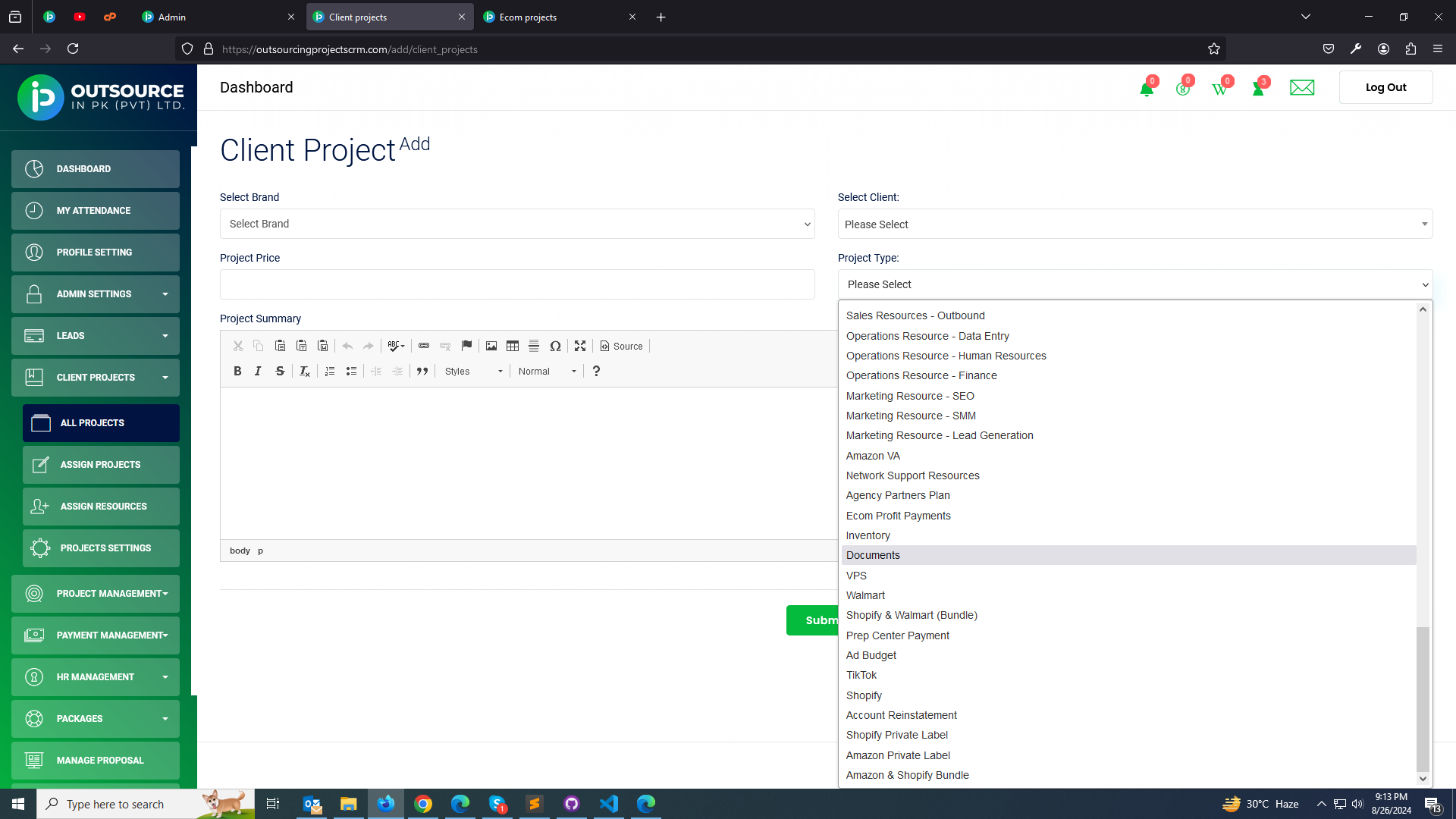Click the About CKEditor question mark
The width and height of the screenshot is (1456, 819).
coord(596,371)
